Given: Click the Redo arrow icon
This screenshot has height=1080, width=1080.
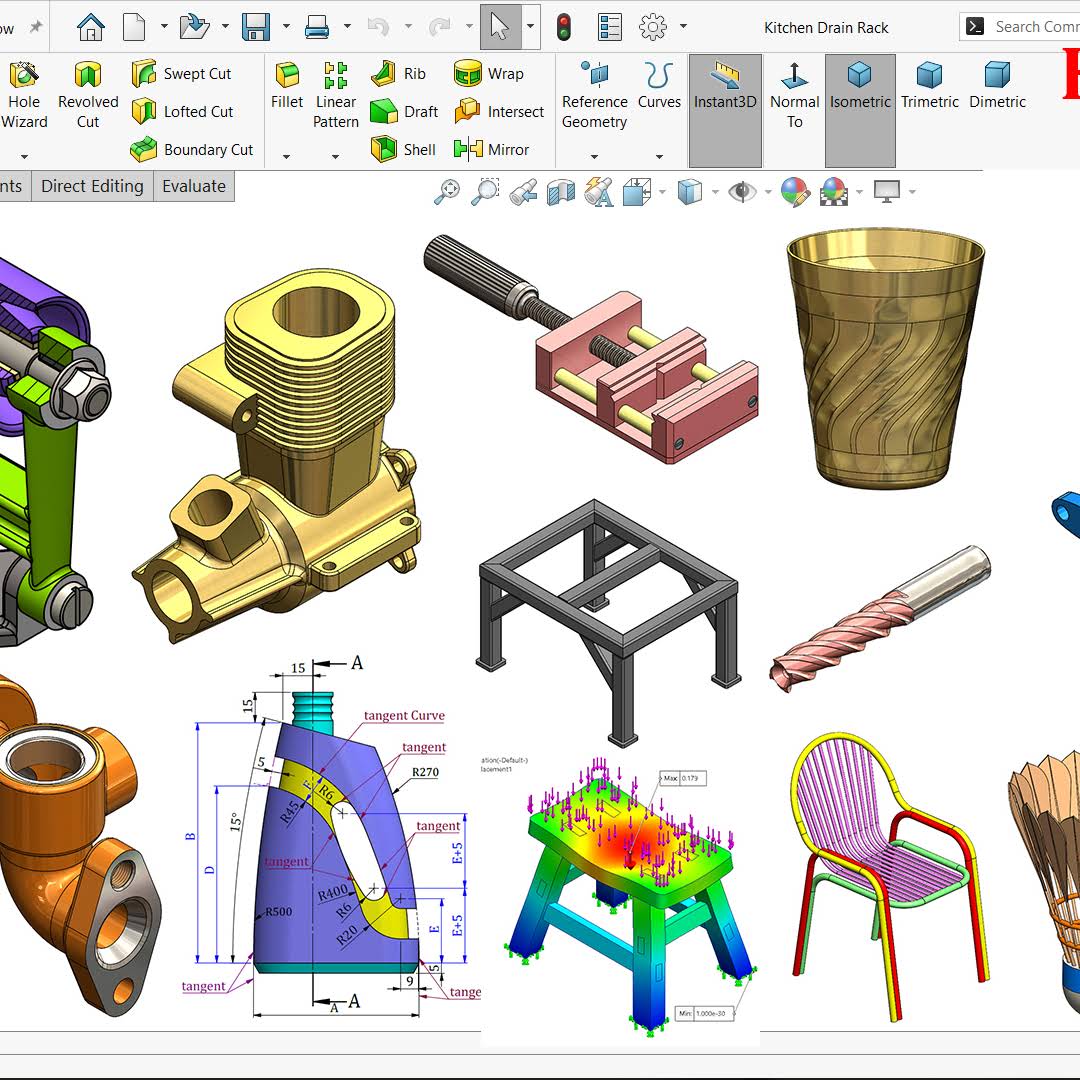Looking at the screenshot, I should click(439, 28).
